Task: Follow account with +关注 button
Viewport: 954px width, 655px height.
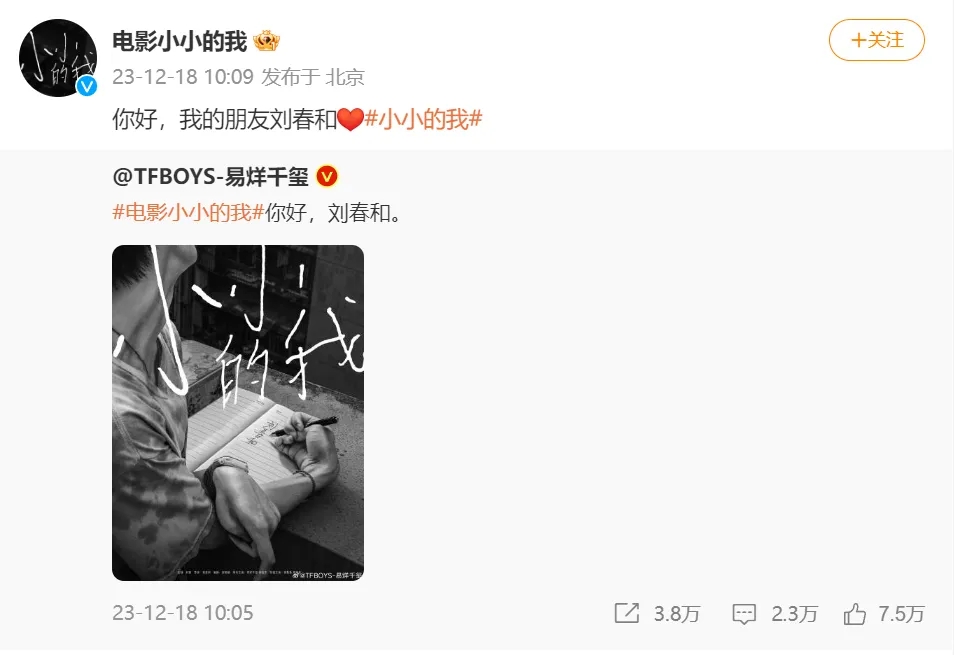Action: (x=877, y=40)
